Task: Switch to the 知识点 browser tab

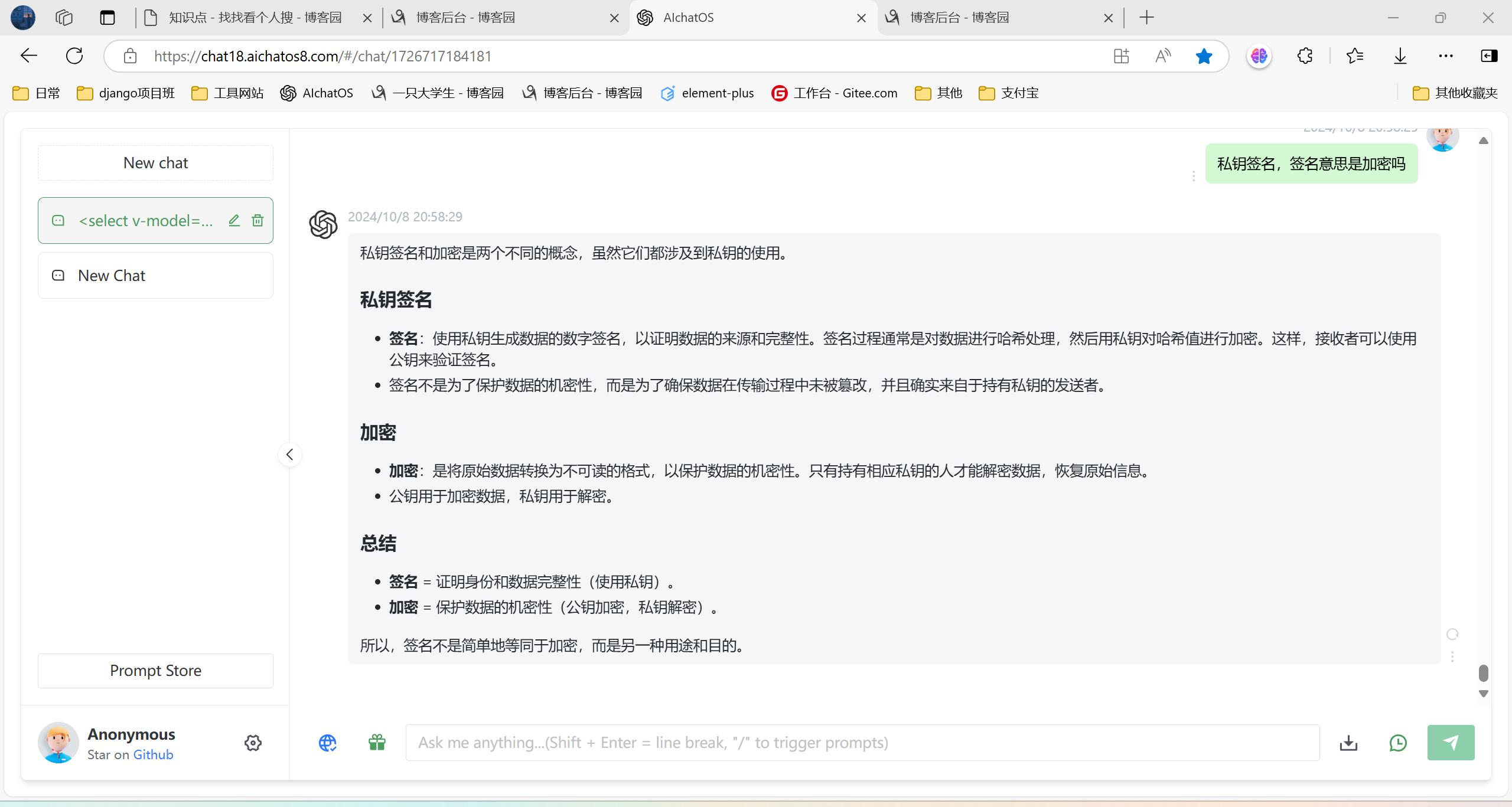Action: coord(255,18)
